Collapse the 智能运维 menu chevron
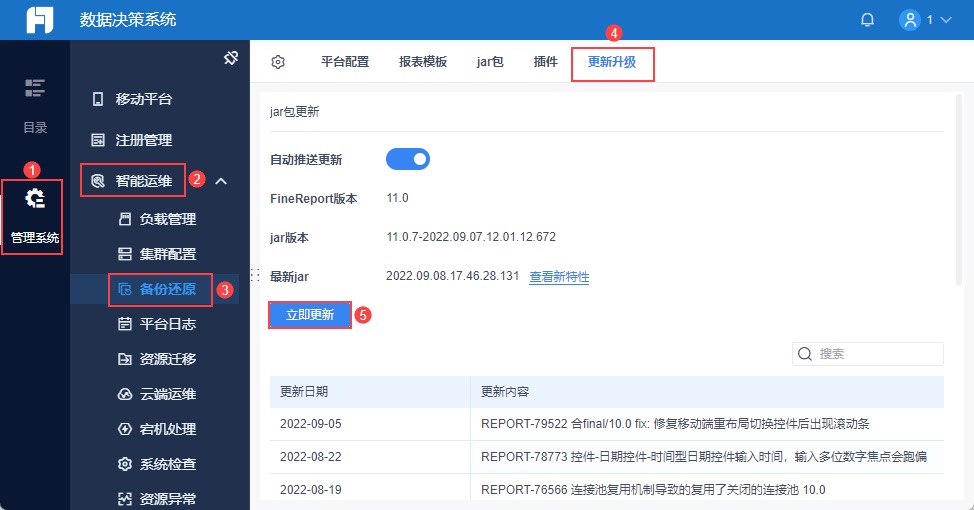This screenshot has width=974, height=510. 221,181
